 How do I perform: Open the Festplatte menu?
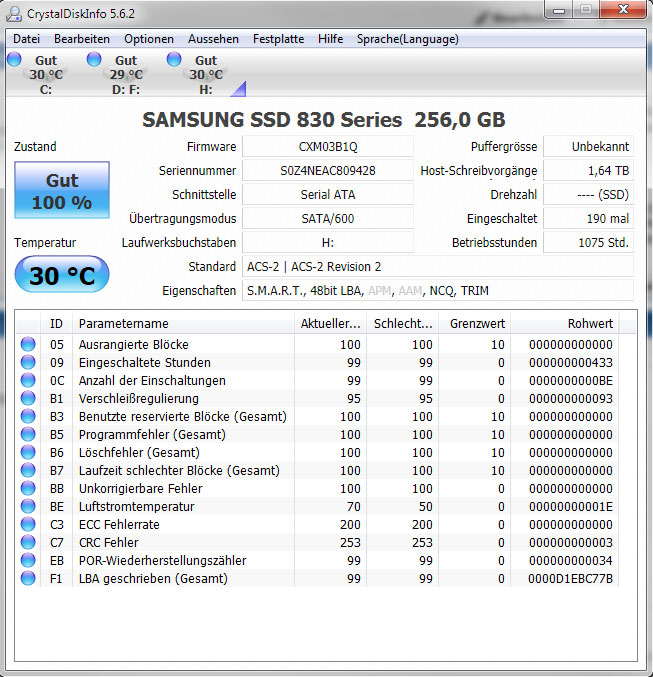coord(278,39)
